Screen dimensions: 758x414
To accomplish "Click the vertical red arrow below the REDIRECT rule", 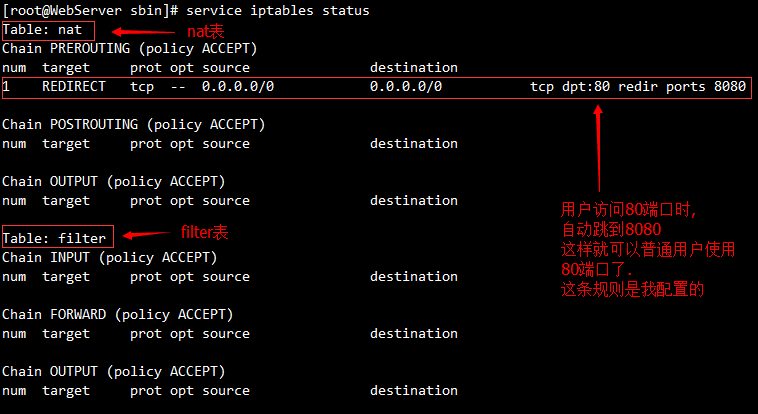I will click(x=599, y=148).
